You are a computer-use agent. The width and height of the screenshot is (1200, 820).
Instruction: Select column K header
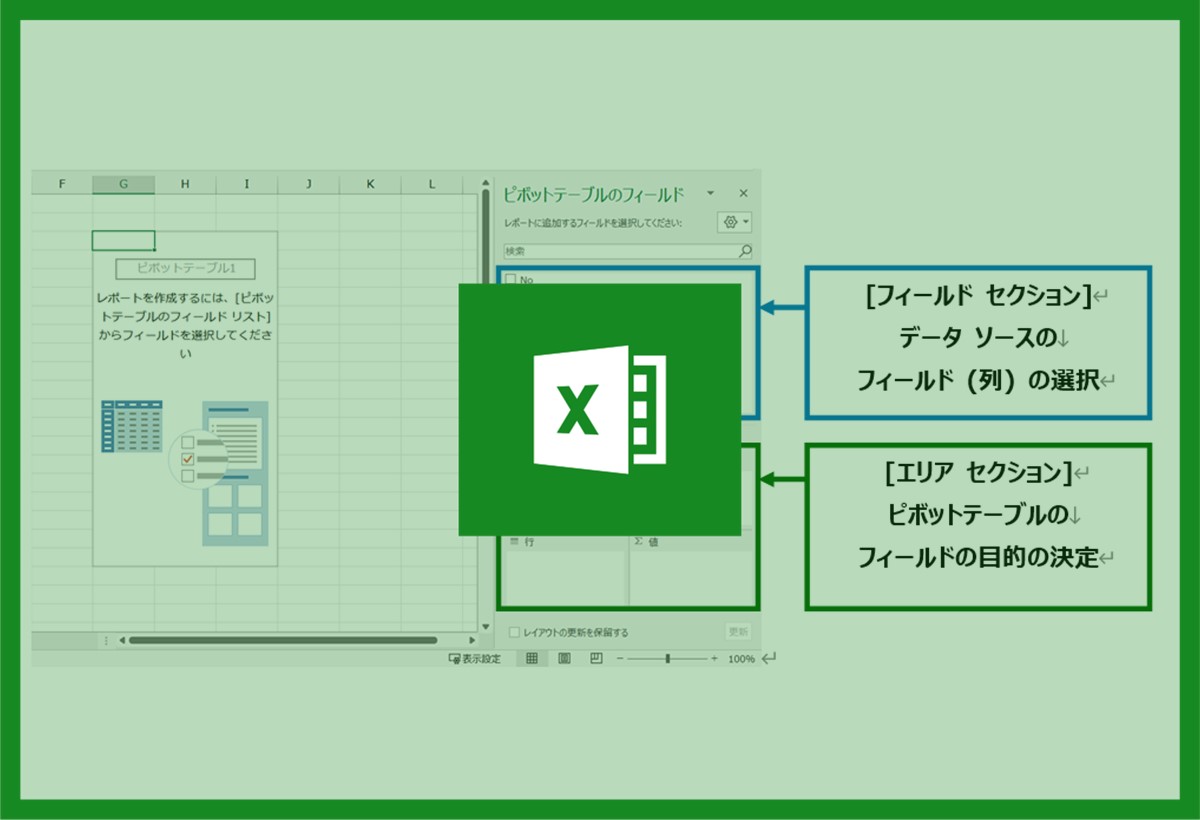coord(370,184)
